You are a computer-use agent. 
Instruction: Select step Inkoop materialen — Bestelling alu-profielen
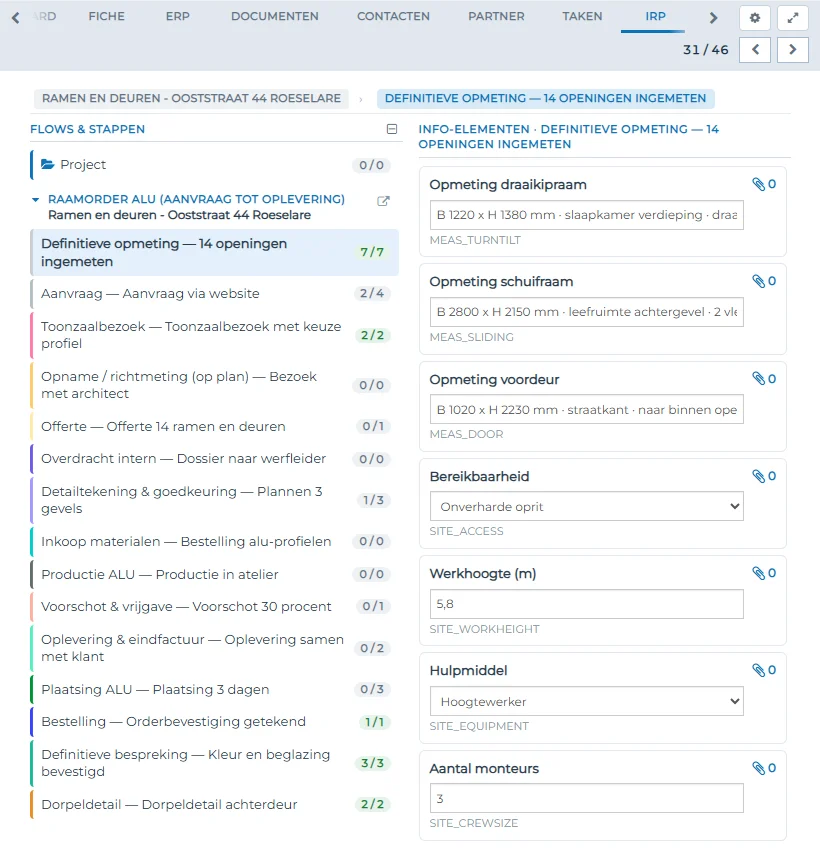[x=214, y=542]
